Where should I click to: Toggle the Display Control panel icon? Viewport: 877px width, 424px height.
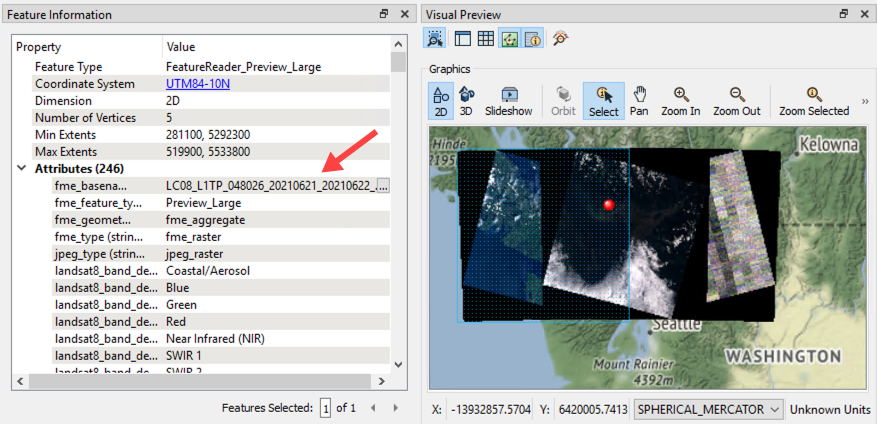pyautogui.click(x=463, y=38)
